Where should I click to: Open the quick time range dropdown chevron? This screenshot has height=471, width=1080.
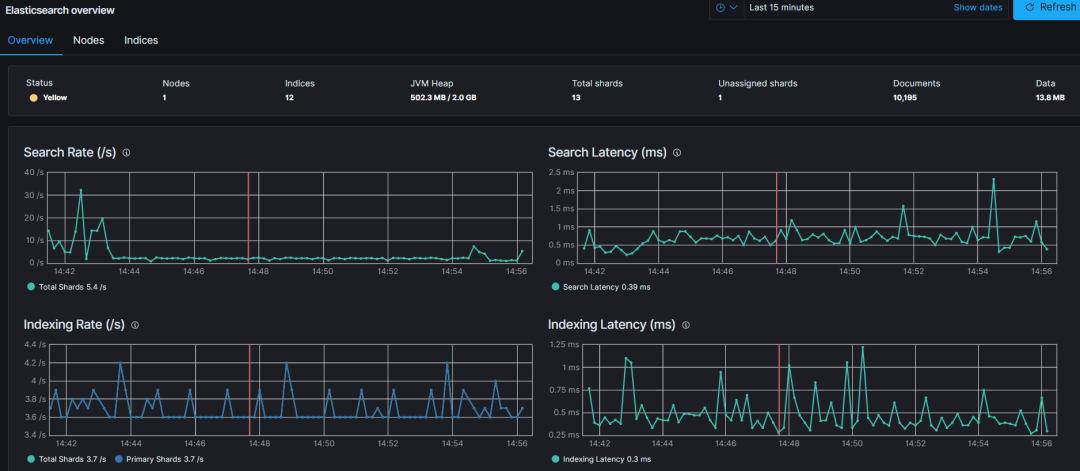pos(733,8)
